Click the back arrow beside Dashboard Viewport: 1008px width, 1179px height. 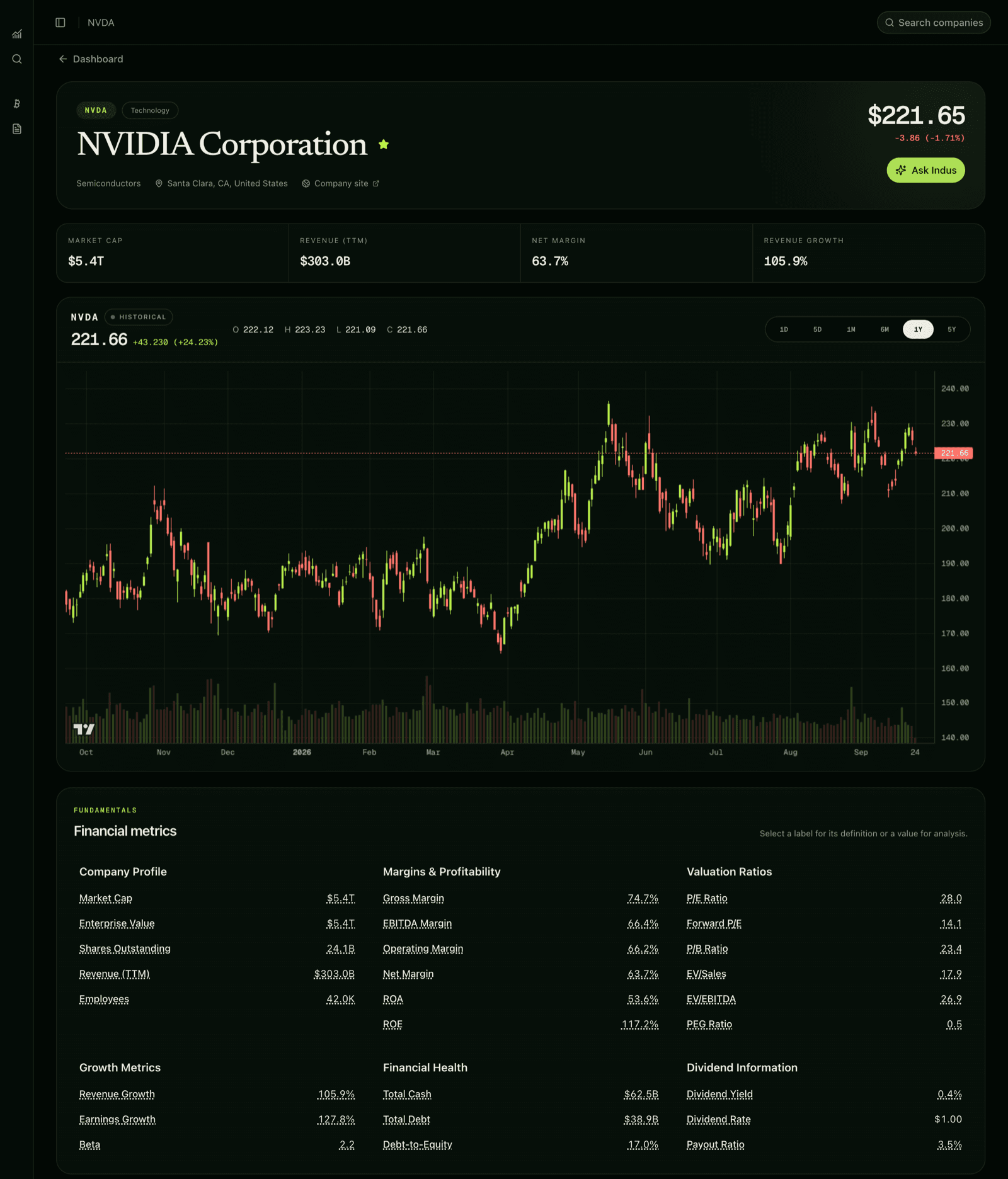click(63, 59)
